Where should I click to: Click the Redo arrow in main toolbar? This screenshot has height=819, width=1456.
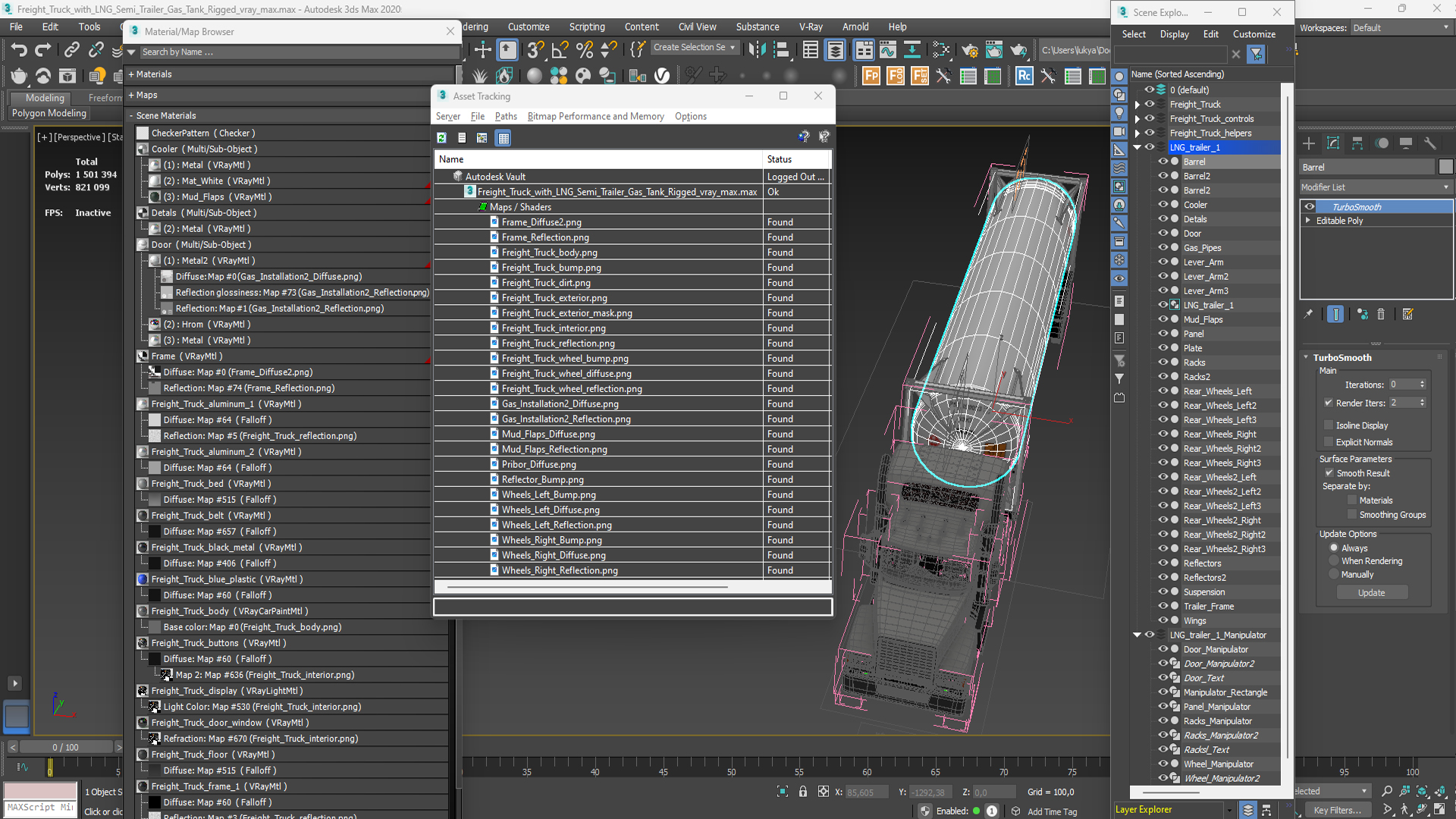(43, 50)
